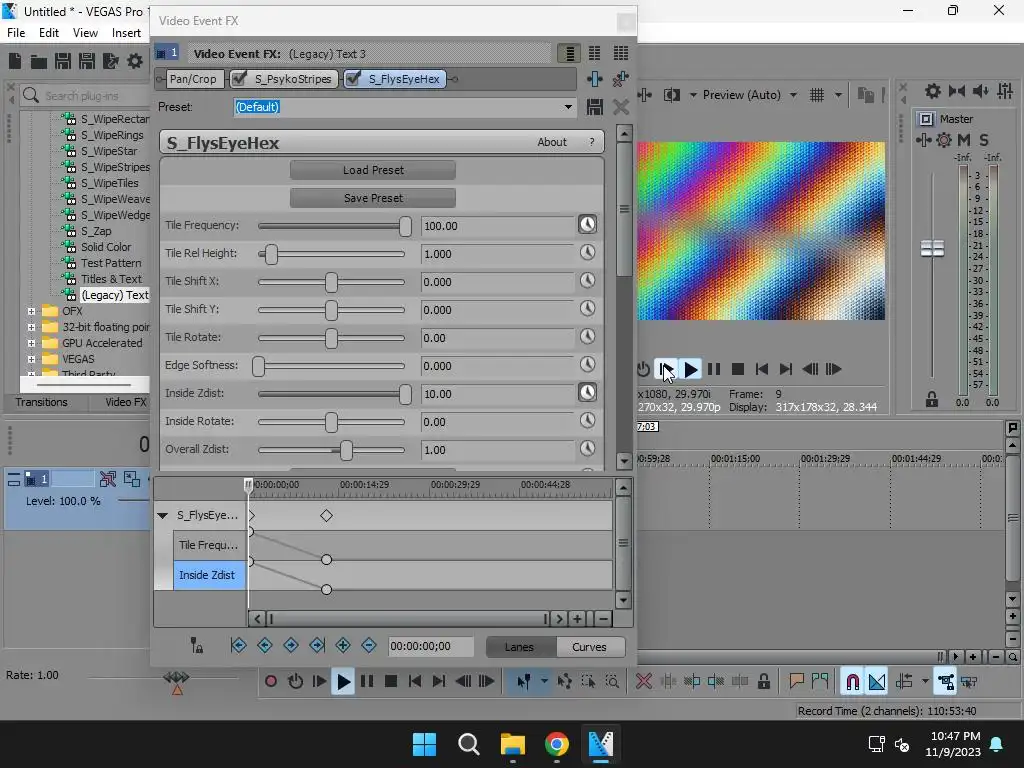Open the Insert menu
The width and height of the screenshot is (1024, 768).
point(126,33)
